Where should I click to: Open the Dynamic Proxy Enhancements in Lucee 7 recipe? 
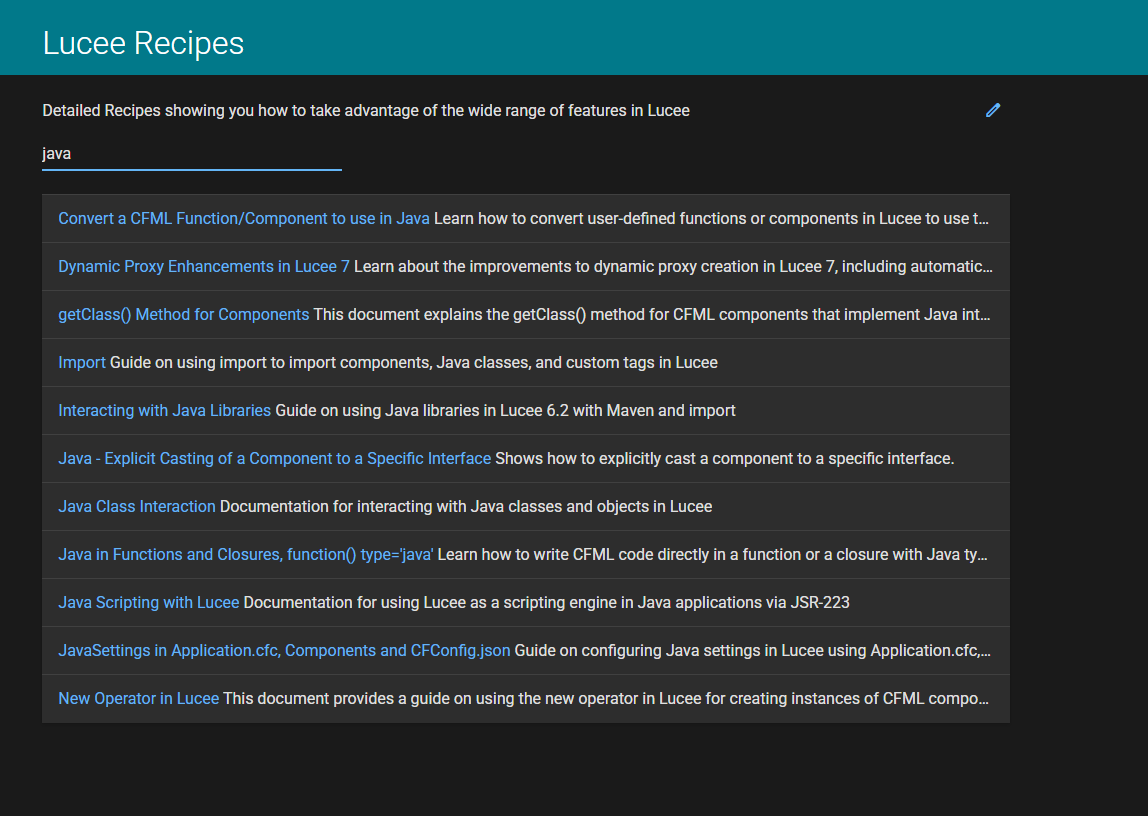pyautogui.click(x=204, y=266)
